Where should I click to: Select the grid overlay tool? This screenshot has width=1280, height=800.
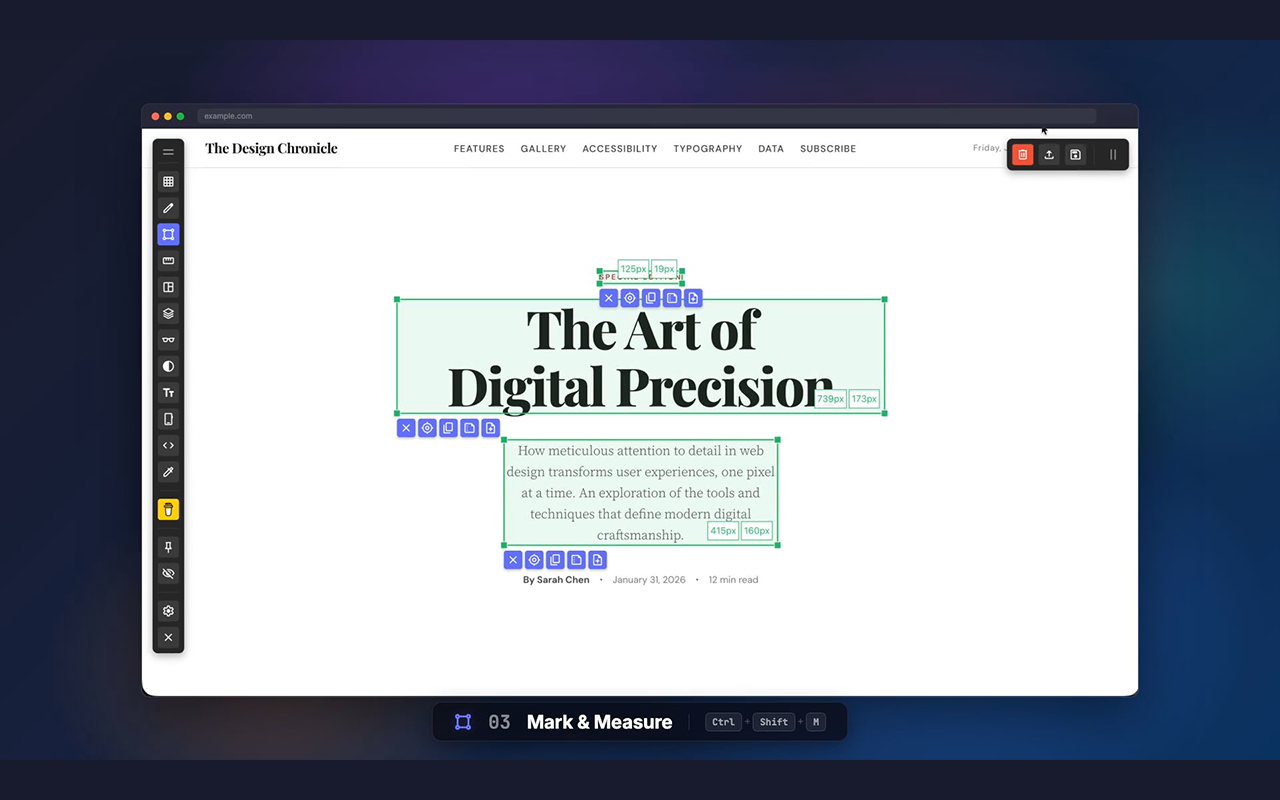coord(168,182)
